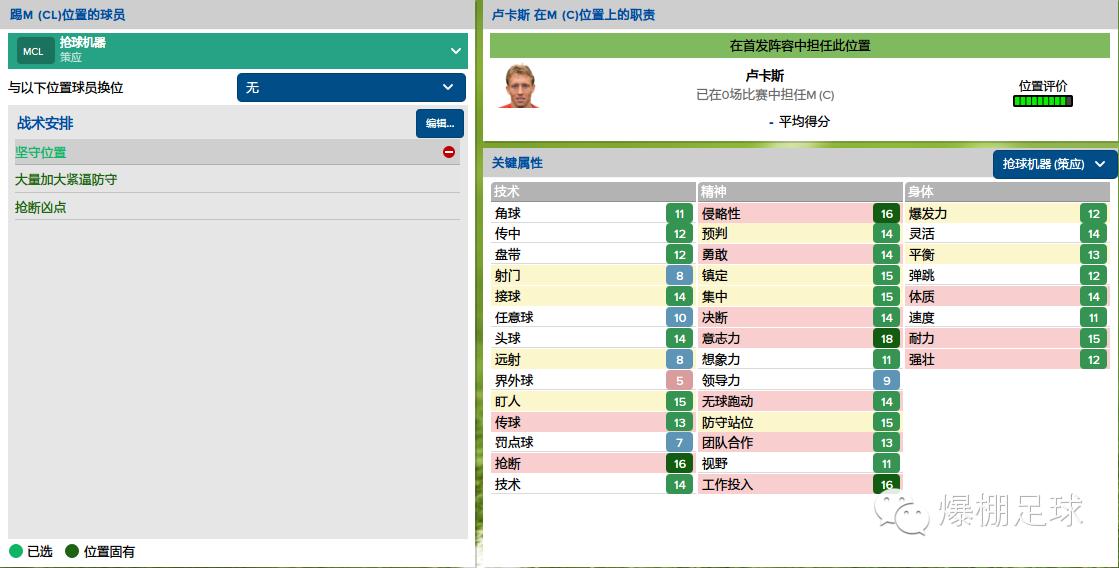Click the 关键属性 section title
Image resolution: width=1119 pixels, height=568 pixels.
517,163
